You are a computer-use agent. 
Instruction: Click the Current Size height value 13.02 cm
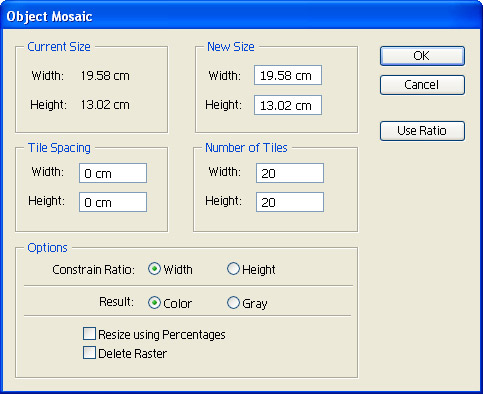tap(105, 105)
